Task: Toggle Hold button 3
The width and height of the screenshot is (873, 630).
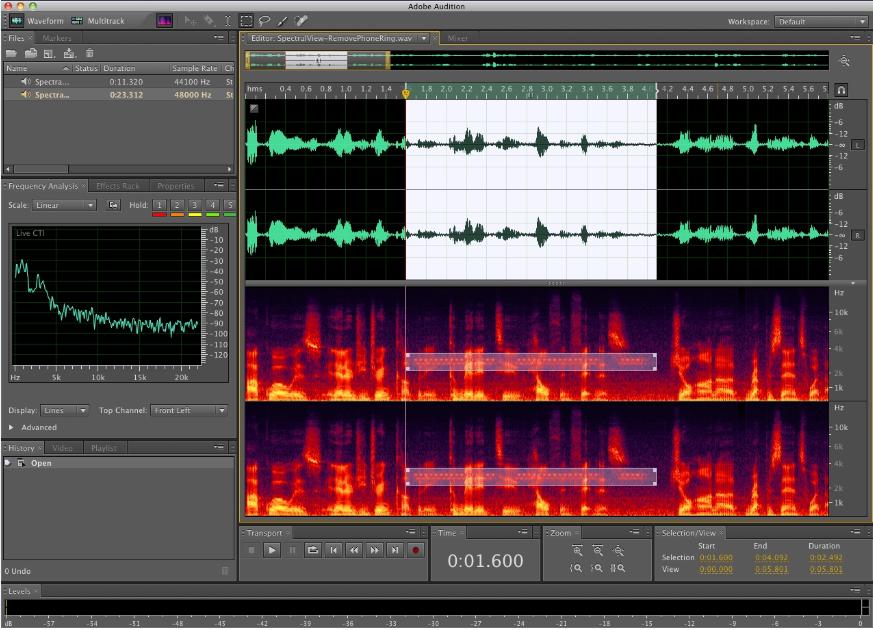Action: [x=195, y=205]
